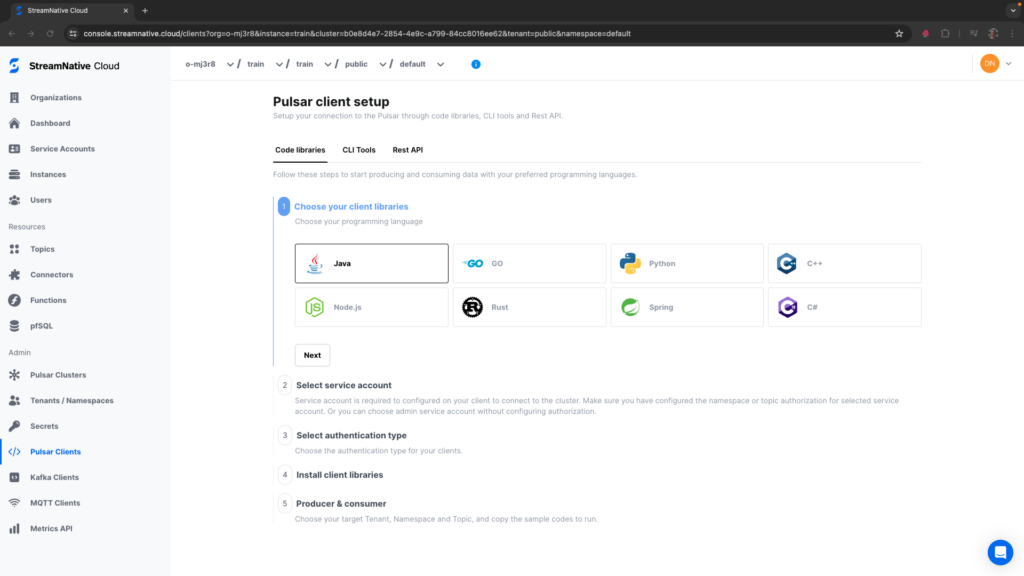Screen dimensions: 1024x576
Task: Open Connectors via its puzzle icon
Action: pyautogui.click(x=14, y=275)
